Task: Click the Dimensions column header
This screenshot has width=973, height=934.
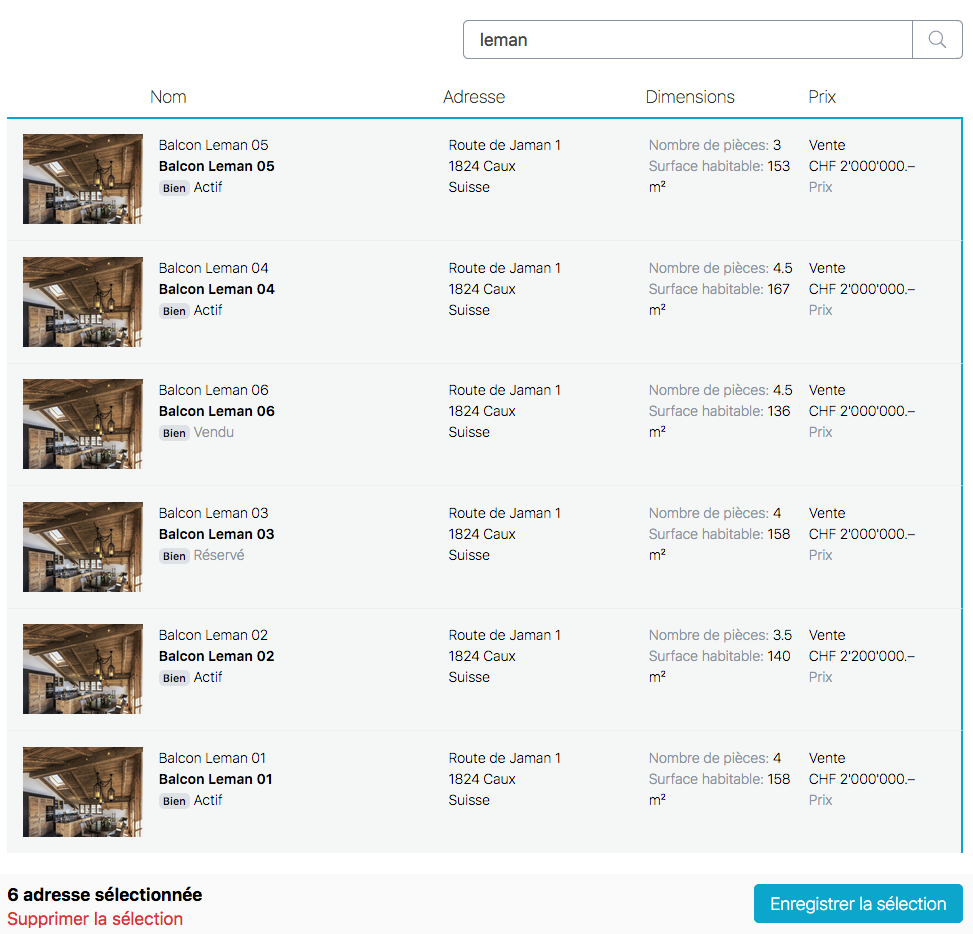Action: (690, 97)
